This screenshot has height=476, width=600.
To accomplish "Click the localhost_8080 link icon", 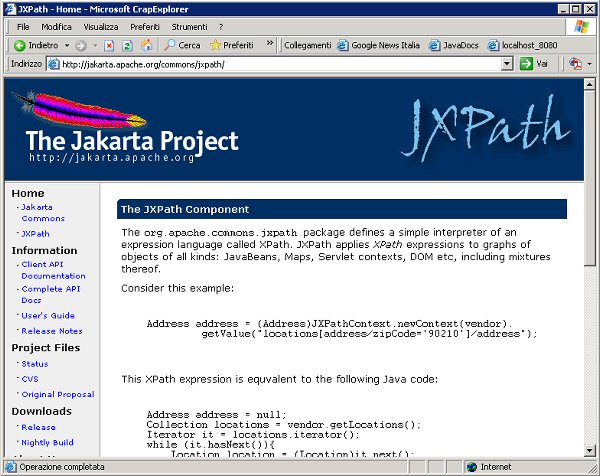I will tap(493, 45).
